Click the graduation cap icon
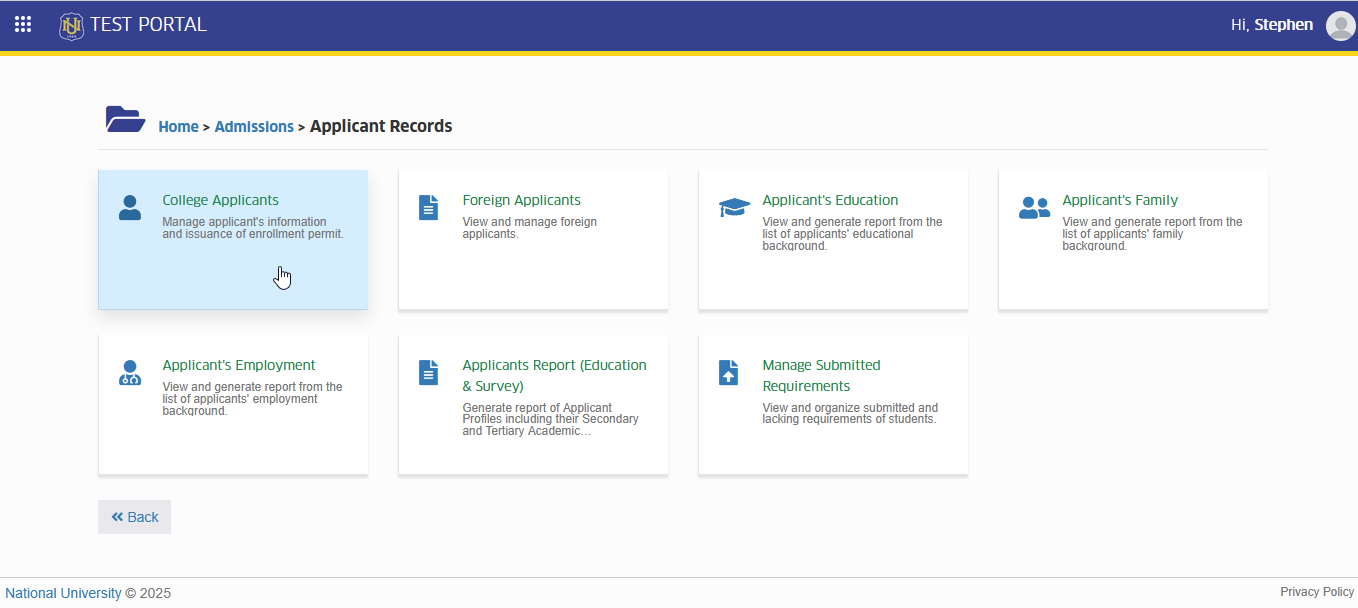The height and width of the screenshot is (608, 1358). click(x=734, y=208)
